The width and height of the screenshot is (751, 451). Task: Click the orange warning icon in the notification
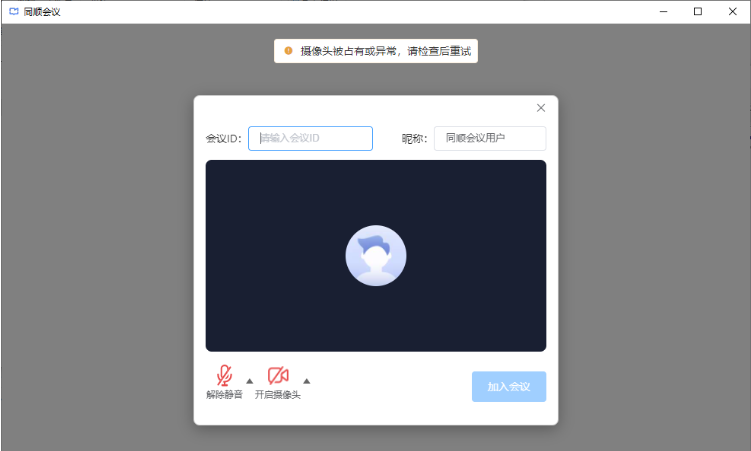point(288,50)
